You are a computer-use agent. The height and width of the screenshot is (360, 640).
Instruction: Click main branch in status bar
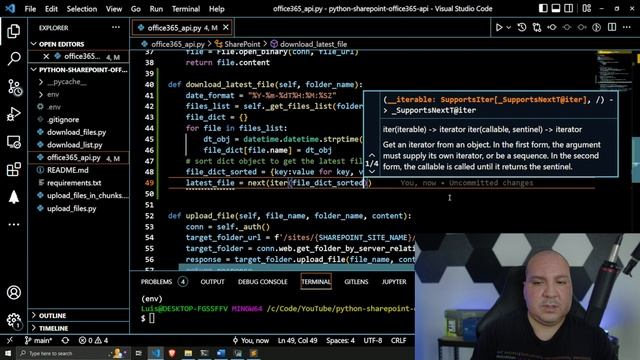click(x=38, y=340)
